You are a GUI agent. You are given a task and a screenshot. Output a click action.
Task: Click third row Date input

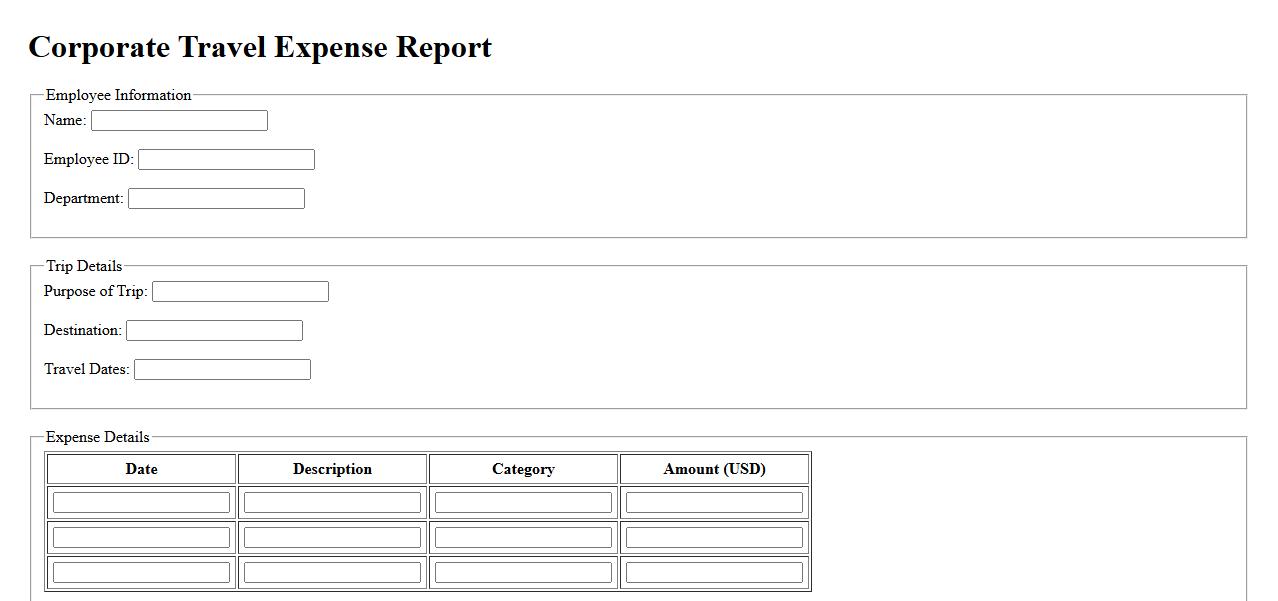point(141,572)
